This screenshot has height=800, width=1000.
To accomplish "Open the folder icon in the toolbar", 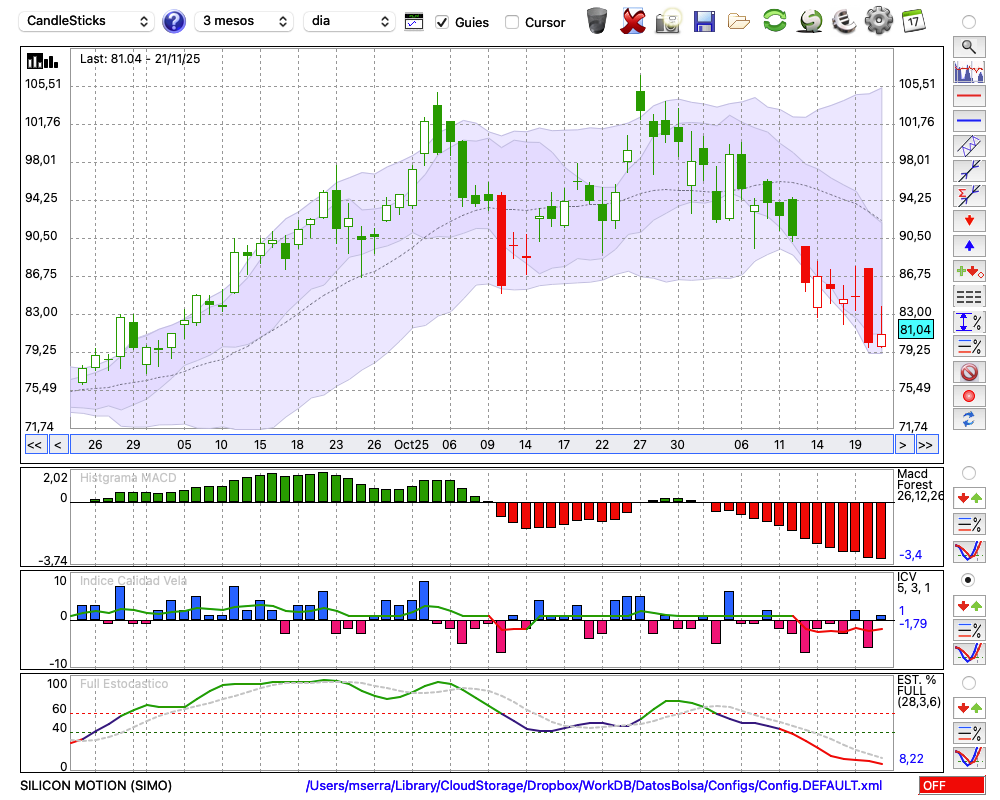I will click(x=739, y=22).
